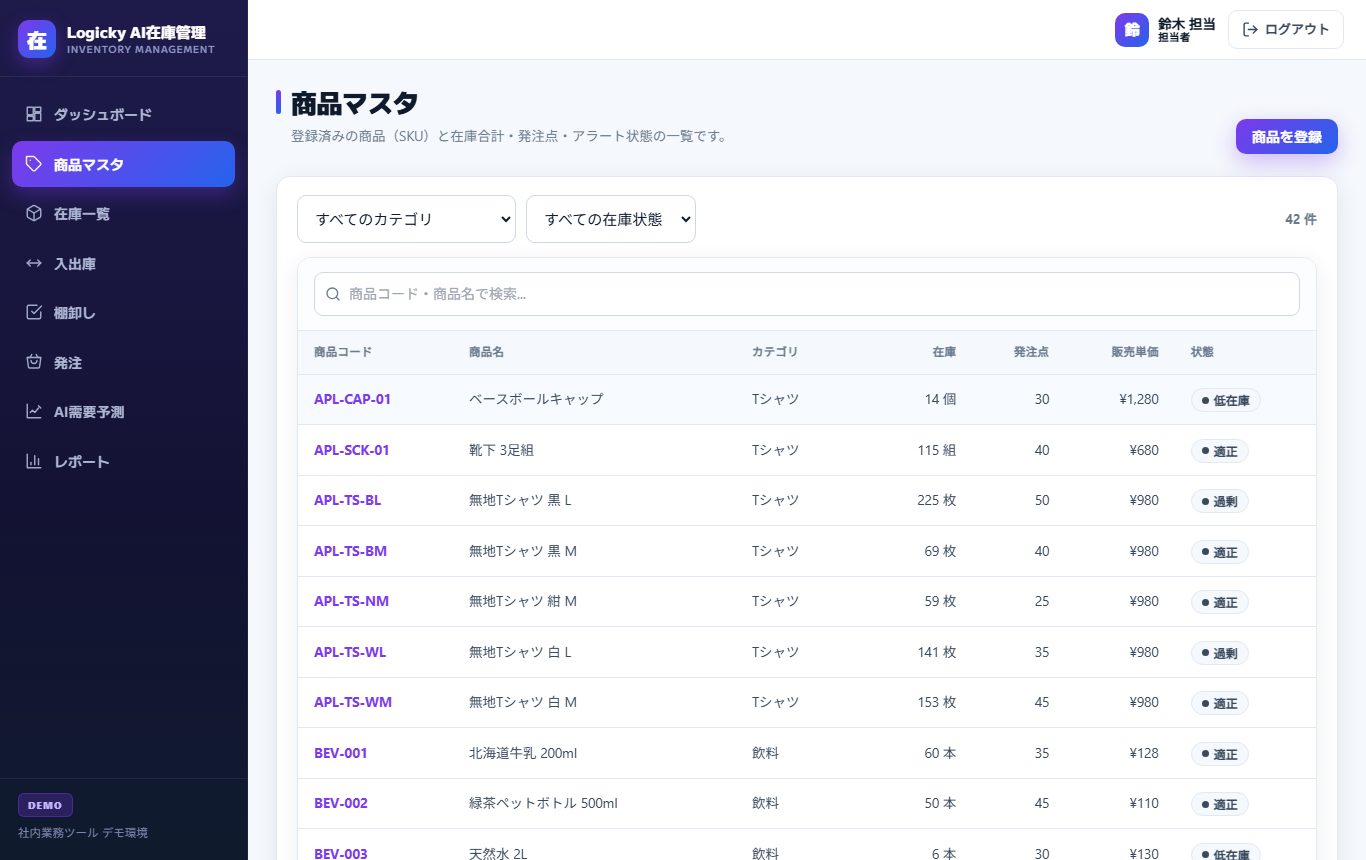The width and height of the screenshot is (1366, 860).
Task: Open product link BEV-001
Action: (341, 753)
